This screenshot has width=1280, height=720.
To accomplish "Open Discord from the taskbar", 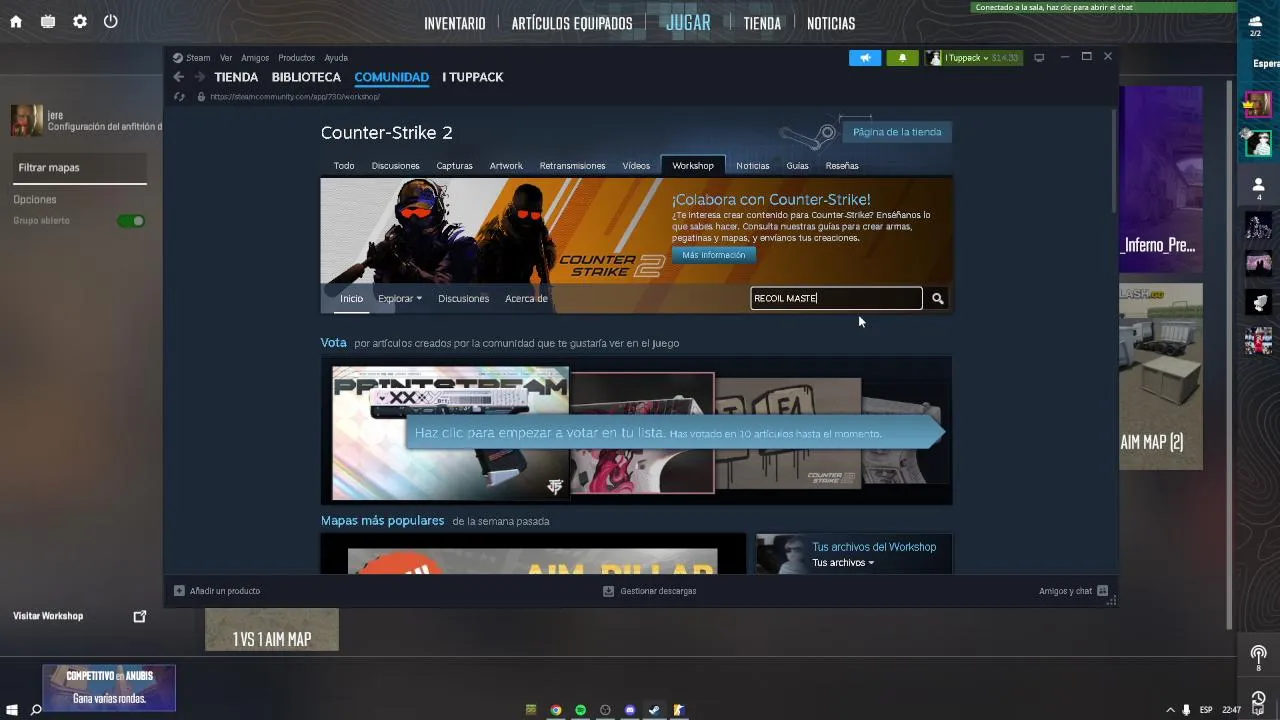I will [630, 710].
